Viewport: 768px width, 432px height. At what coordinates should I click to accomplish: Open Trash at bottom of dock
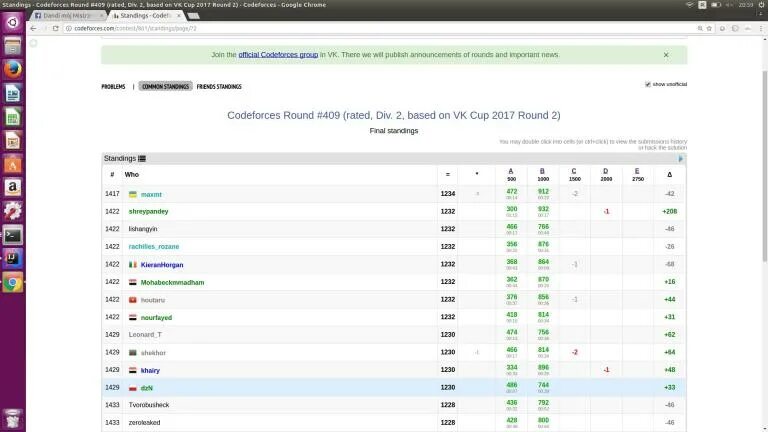pyautogui.click(x=13, y=419)
